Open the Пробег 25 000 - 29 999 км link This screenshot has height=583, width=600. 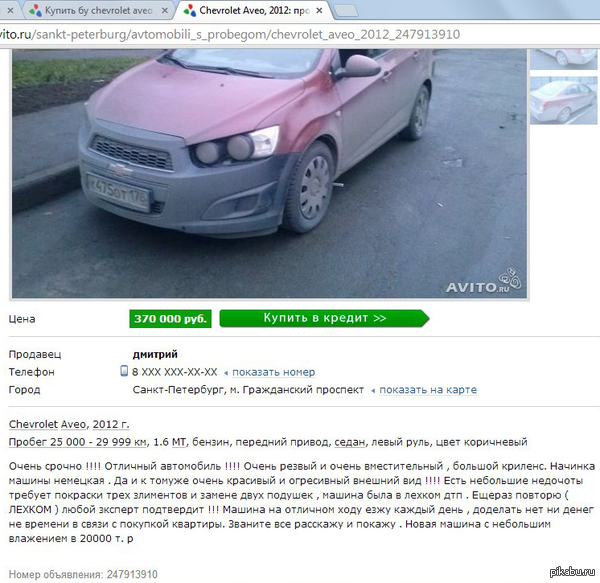[x=78, y=442]
